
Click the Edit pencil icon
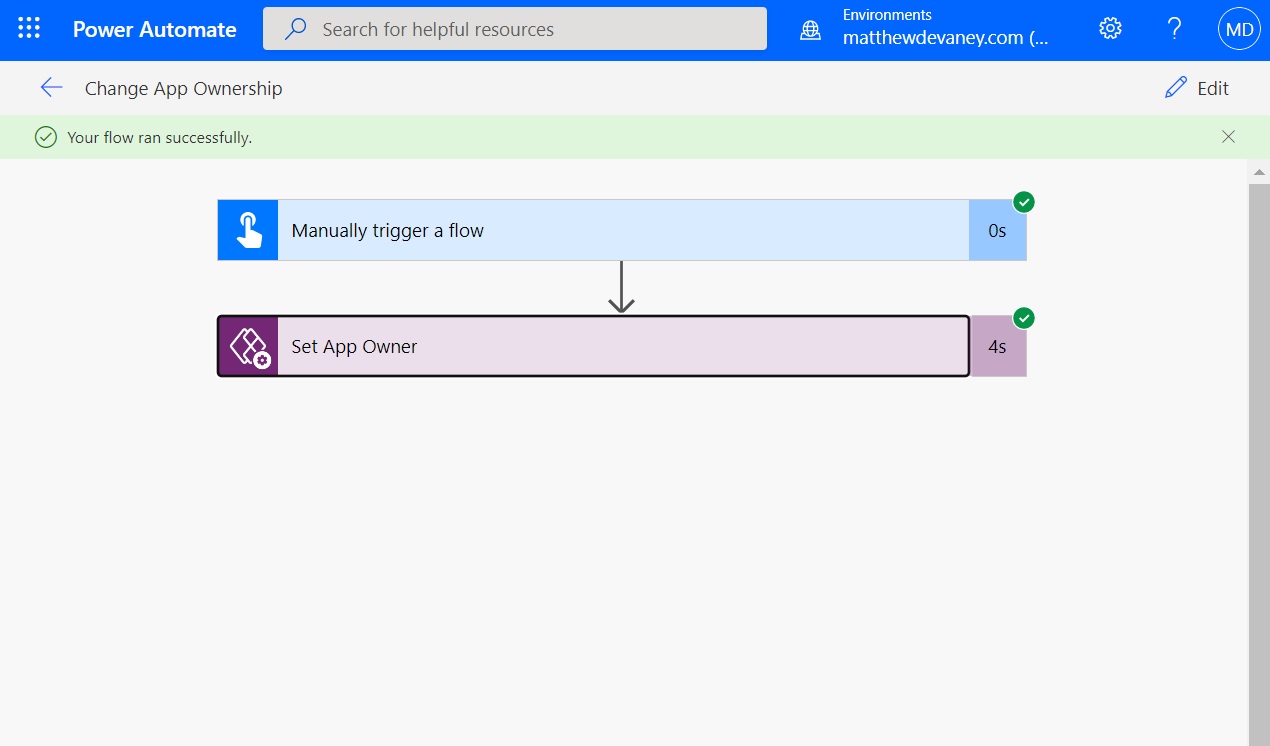click(1175, 88)
